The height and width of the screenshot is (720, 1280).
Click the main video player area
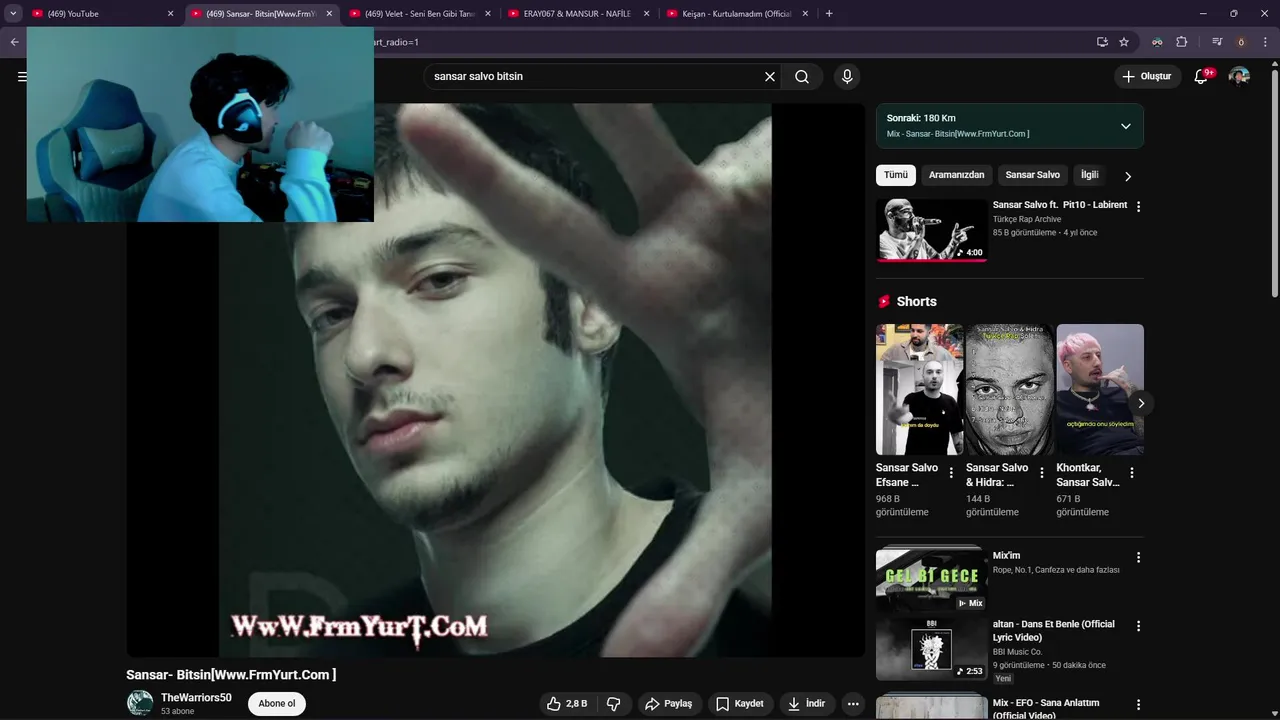click(495, 380)
